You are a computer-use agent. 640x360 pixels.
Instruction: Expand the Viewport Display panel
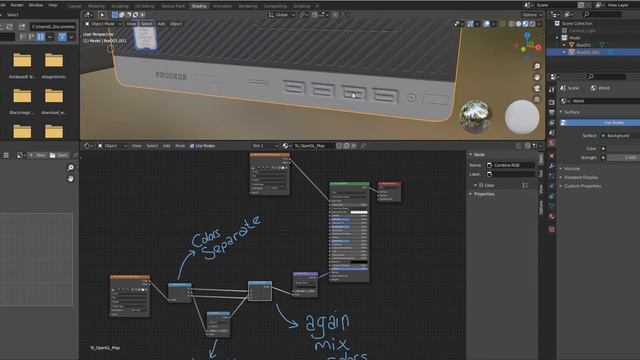[x=580, y=178]
